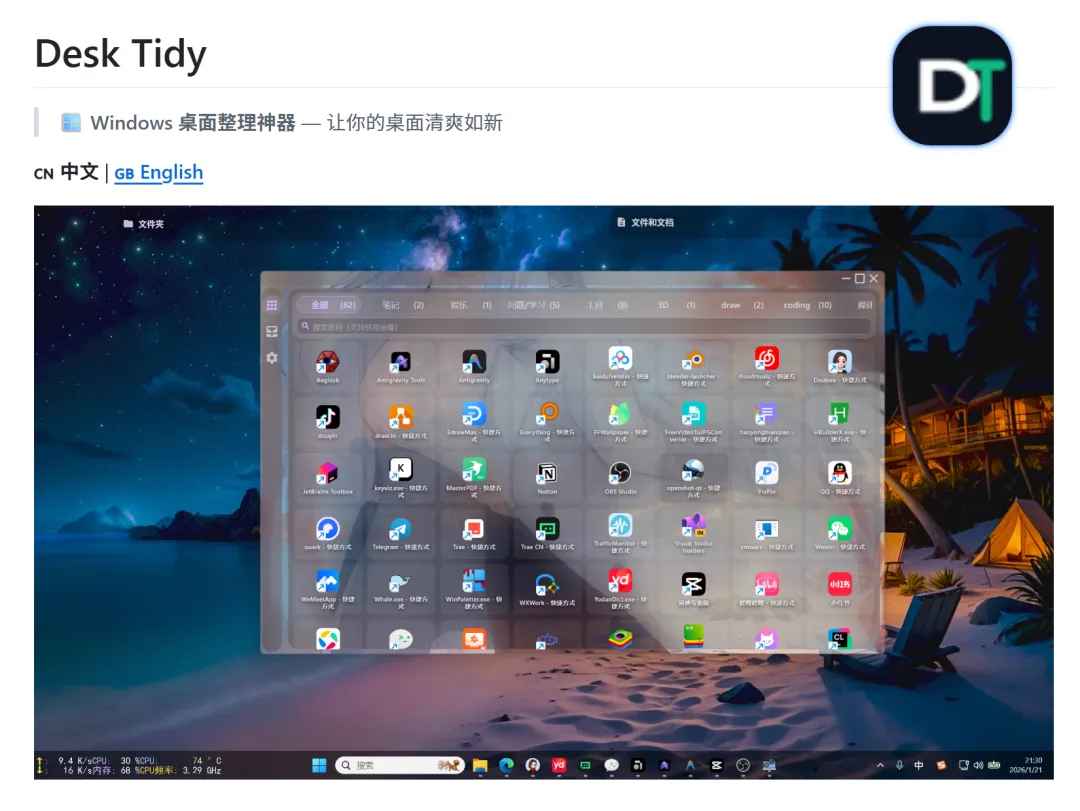The width and height of the screenshot is (1080, 811).
Task: Launch JetBrains Toolbox icon
Action: click(327, 473)
